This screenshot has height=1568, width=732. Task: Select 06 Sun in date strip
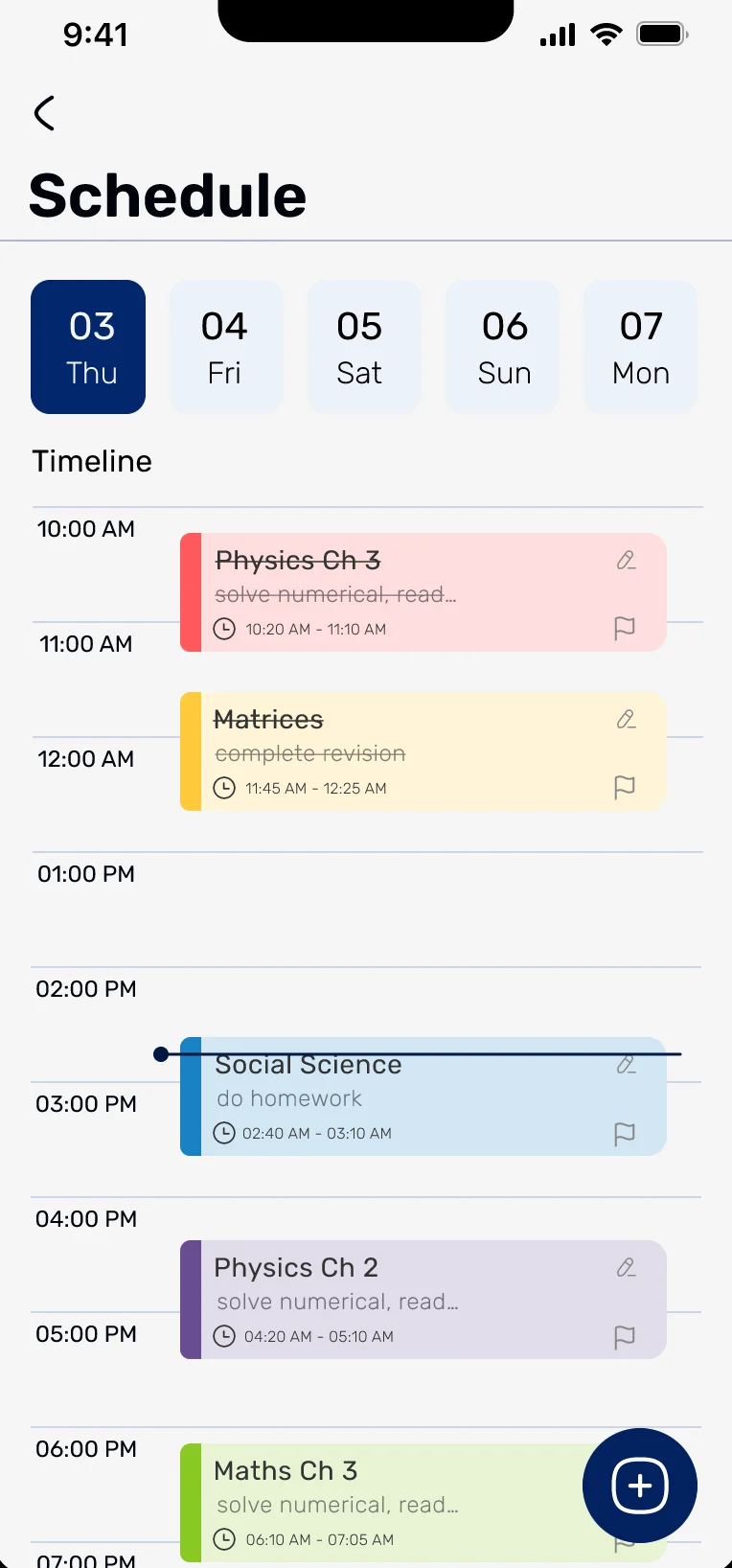(502, 347)
